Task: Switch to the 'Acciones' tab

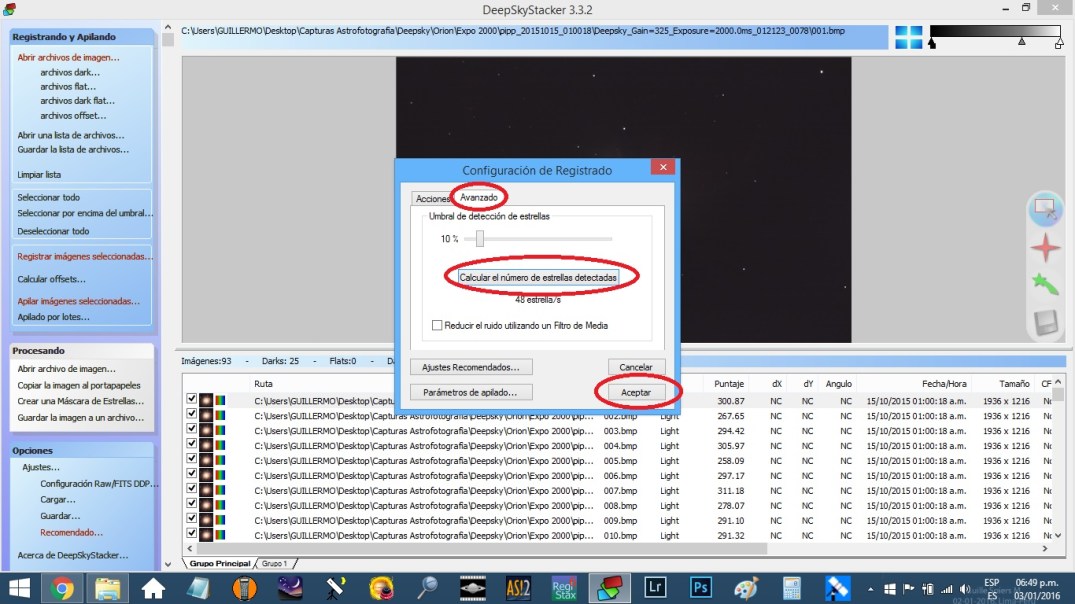Action: 433,198
